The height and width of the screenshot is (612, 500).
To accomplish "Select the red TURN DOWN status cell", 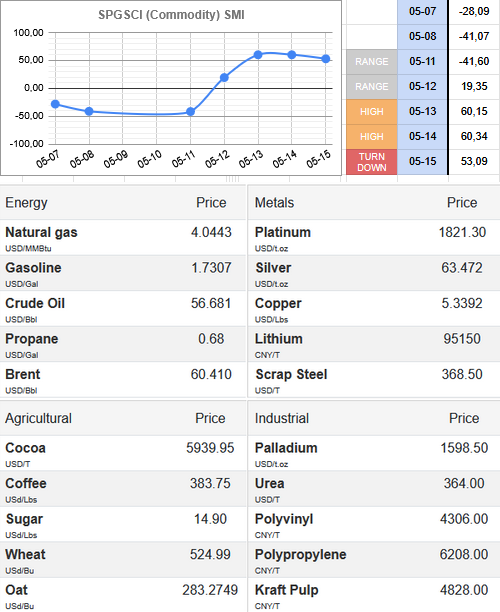I will tap(372, 162).
